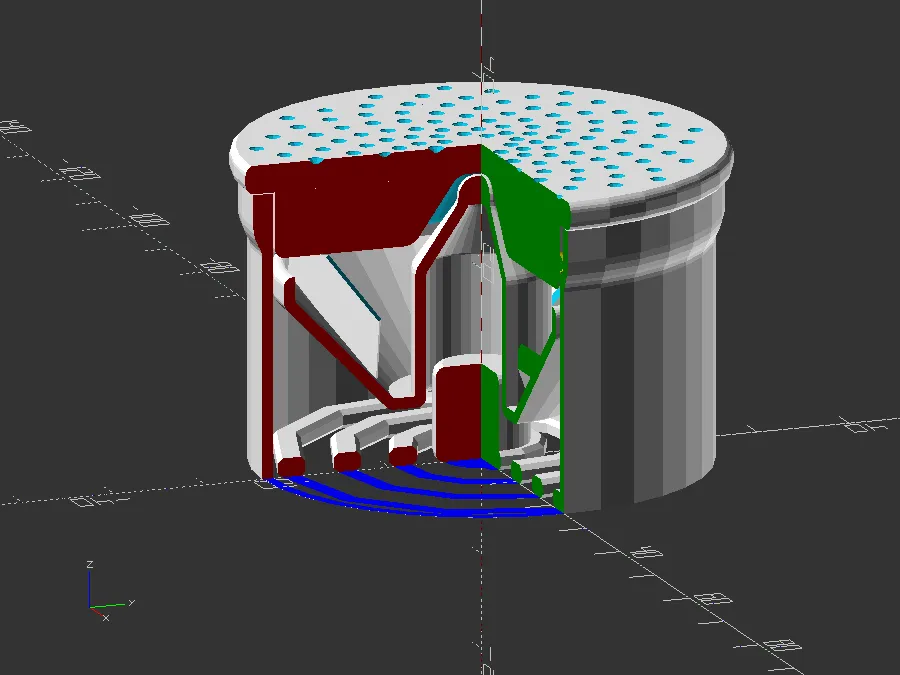The width and height of the screenshot is (900, 675).
Task: Click the leftmost small red rib cross-section
Action: (290, 465)
